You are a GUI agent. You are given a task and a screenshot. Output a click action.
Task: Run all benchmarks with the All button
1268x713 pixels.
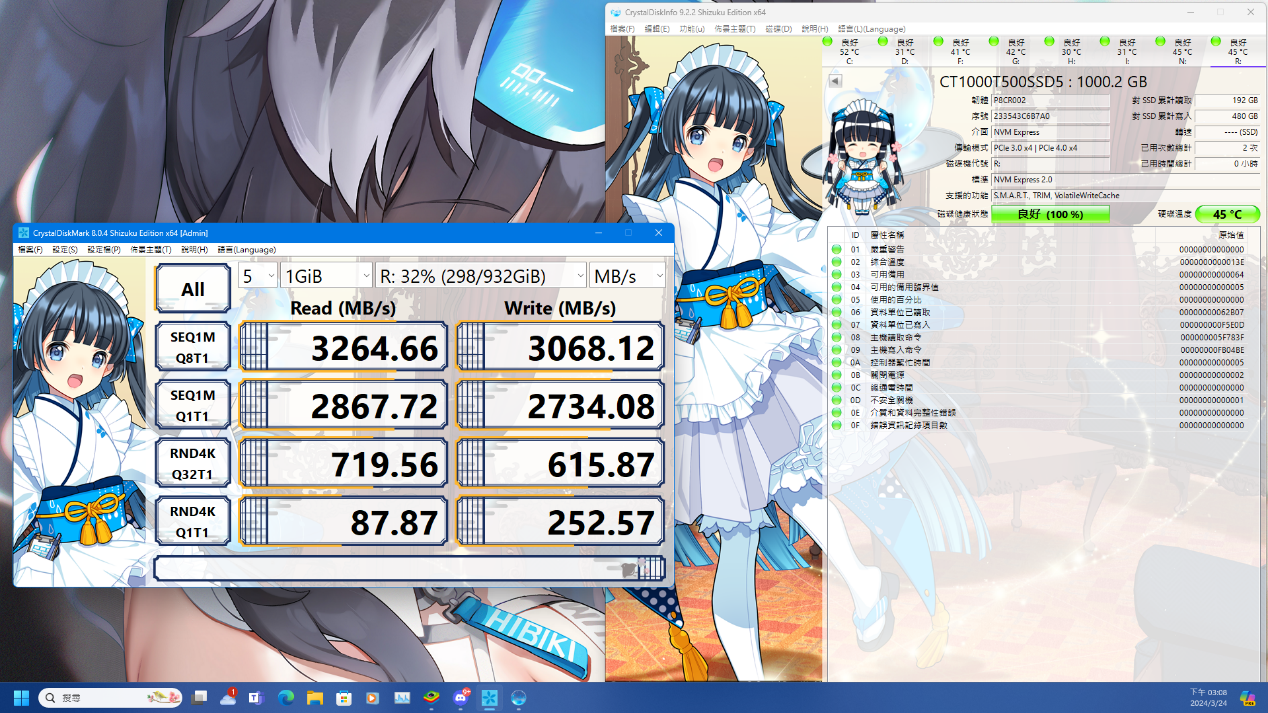(x=193, y=289)
